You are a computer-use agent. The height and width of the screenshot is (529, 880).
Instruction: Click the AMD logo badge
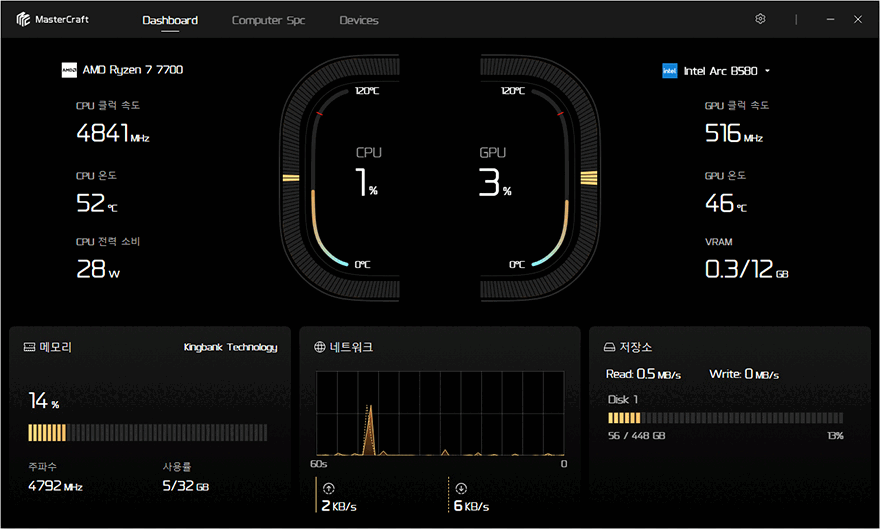tap(69, 70)
